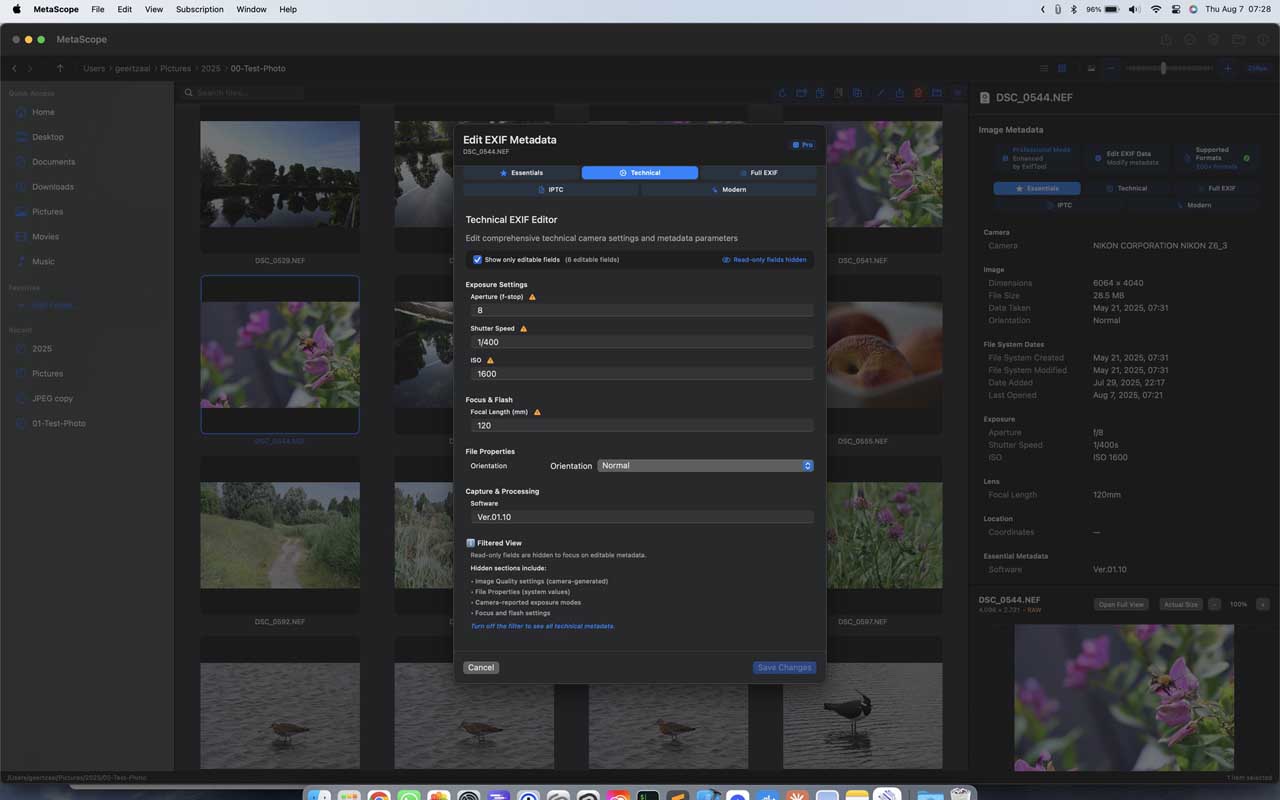Viewport: 1280px width, 800px height.
Task: Select the Technical tab in the metadata panel
Action: pyautogui.click(x=1126, y=188)
